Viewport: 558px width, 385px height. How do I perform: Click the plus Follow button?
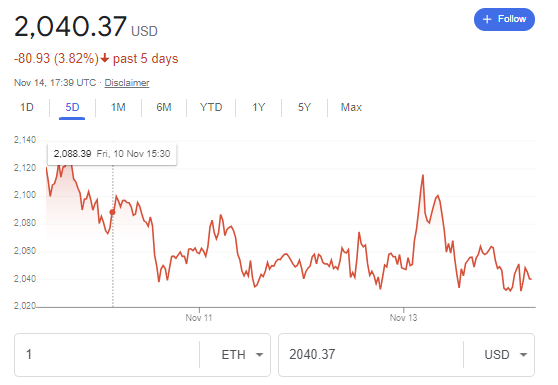click(504, 19)
